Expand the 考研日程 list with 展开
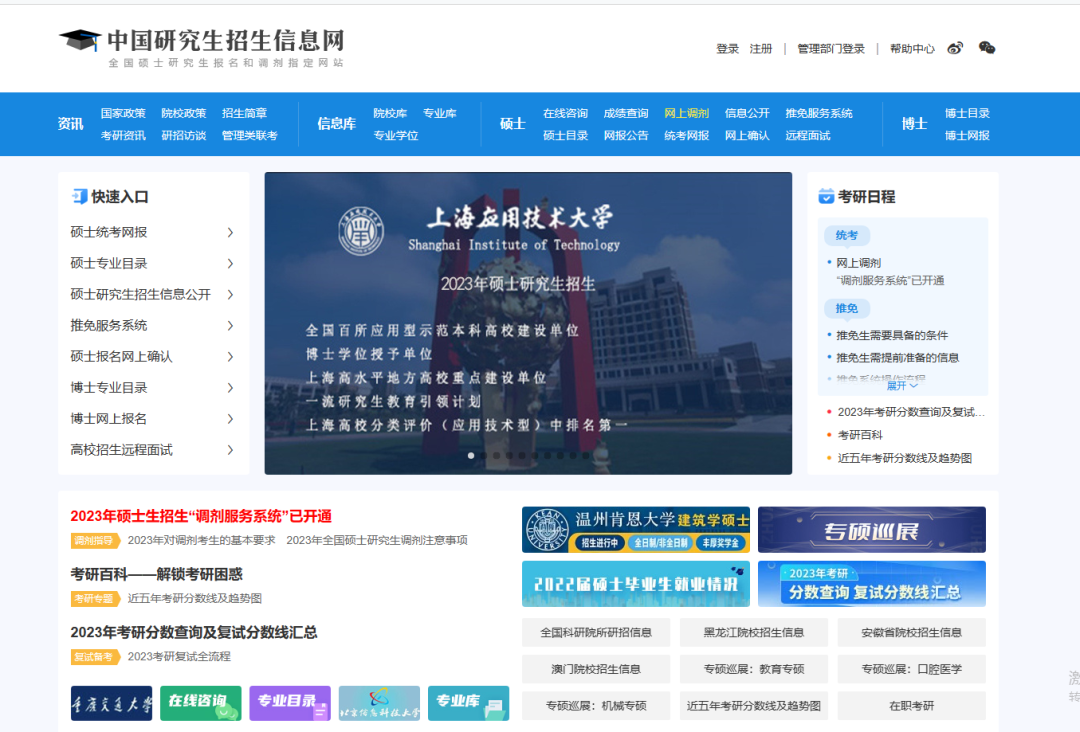Viewport: 1080px width, 732px height. click(902, 386)
